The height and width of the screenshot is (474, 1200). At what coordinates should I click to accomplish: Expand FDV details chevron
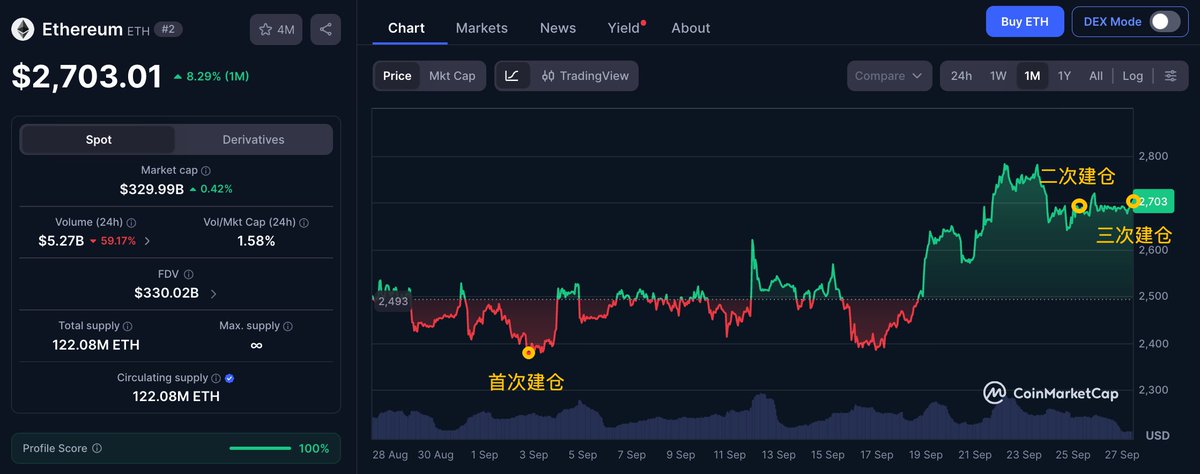213,293
